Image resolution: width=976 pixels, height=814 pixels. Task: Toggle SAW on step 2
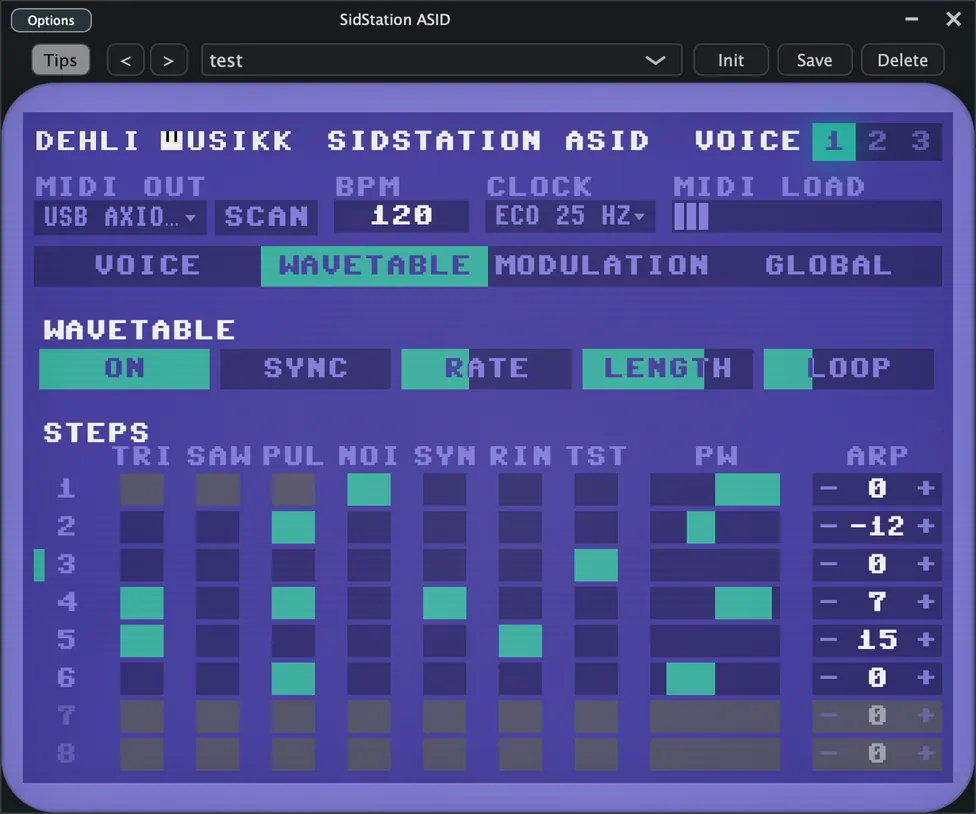pos(218,527)
